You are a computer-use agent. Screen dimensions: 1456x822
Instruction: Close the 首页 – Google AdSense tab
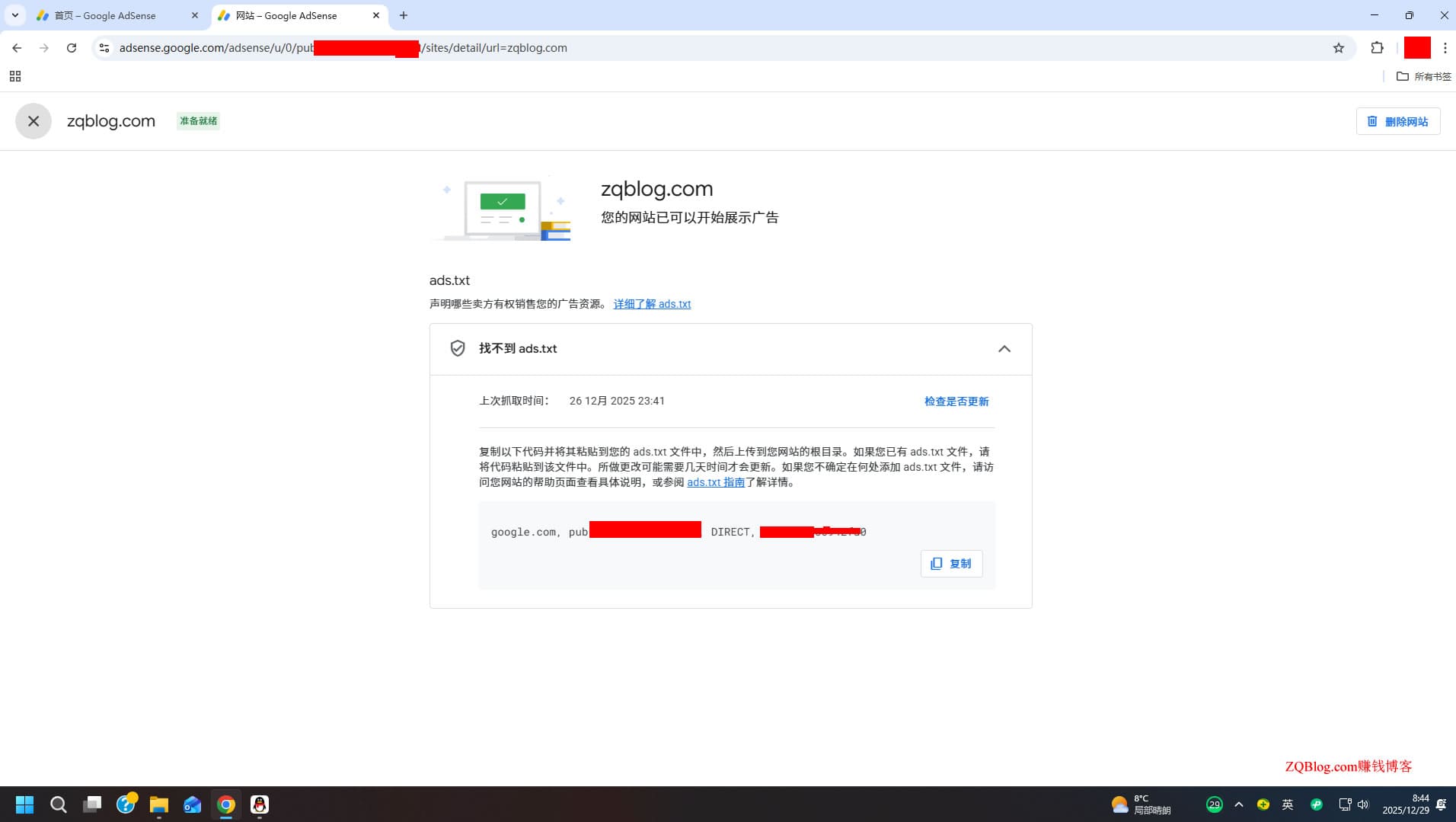[195, 15]
